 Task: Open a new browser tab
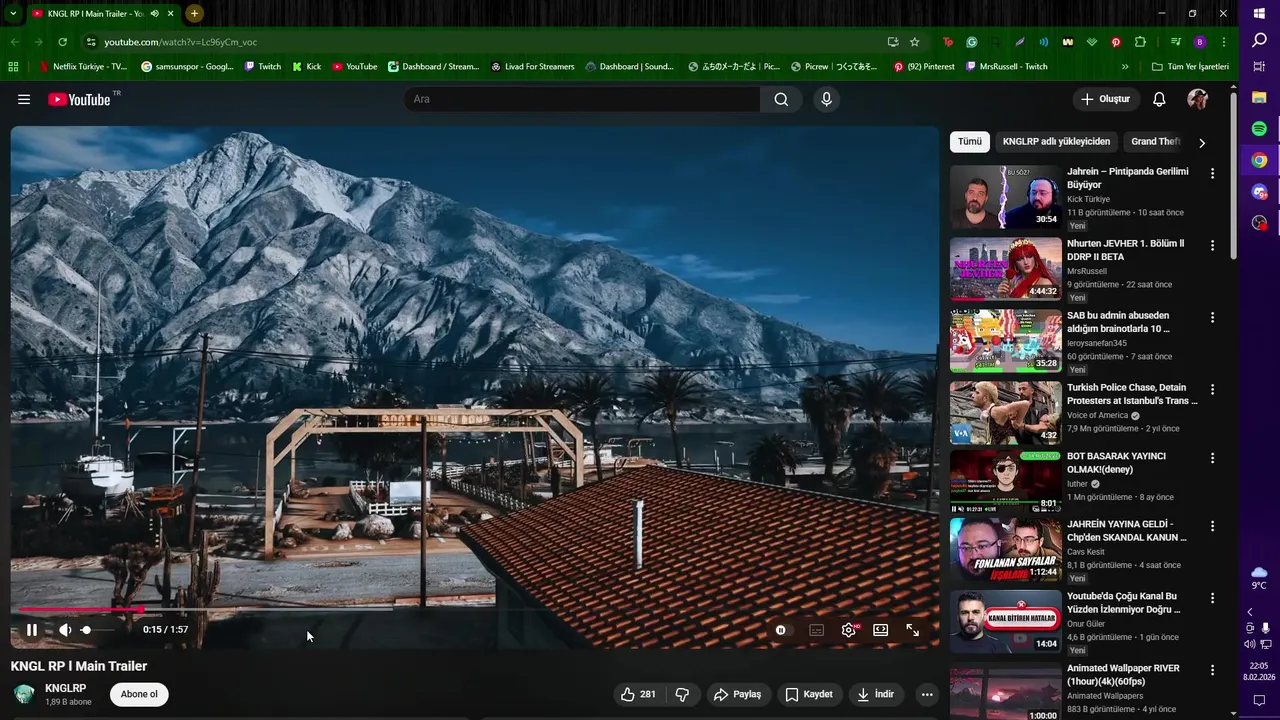pyautogui.click(x=194, y=13)
